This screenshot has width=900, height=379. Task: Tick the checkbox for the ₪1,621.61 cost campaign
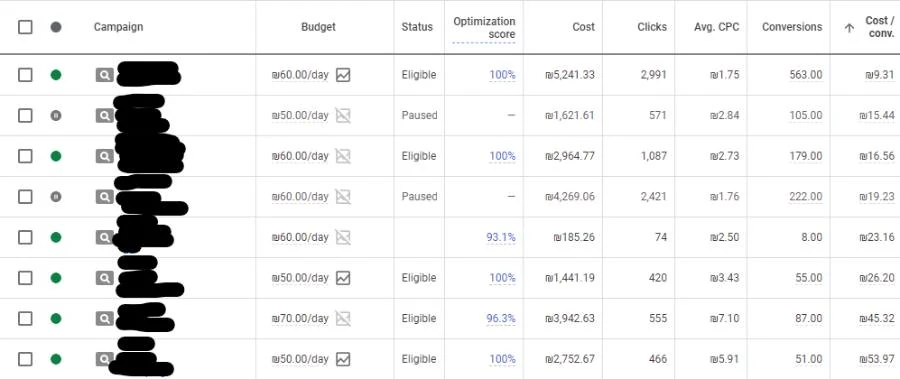click(25, 115)
